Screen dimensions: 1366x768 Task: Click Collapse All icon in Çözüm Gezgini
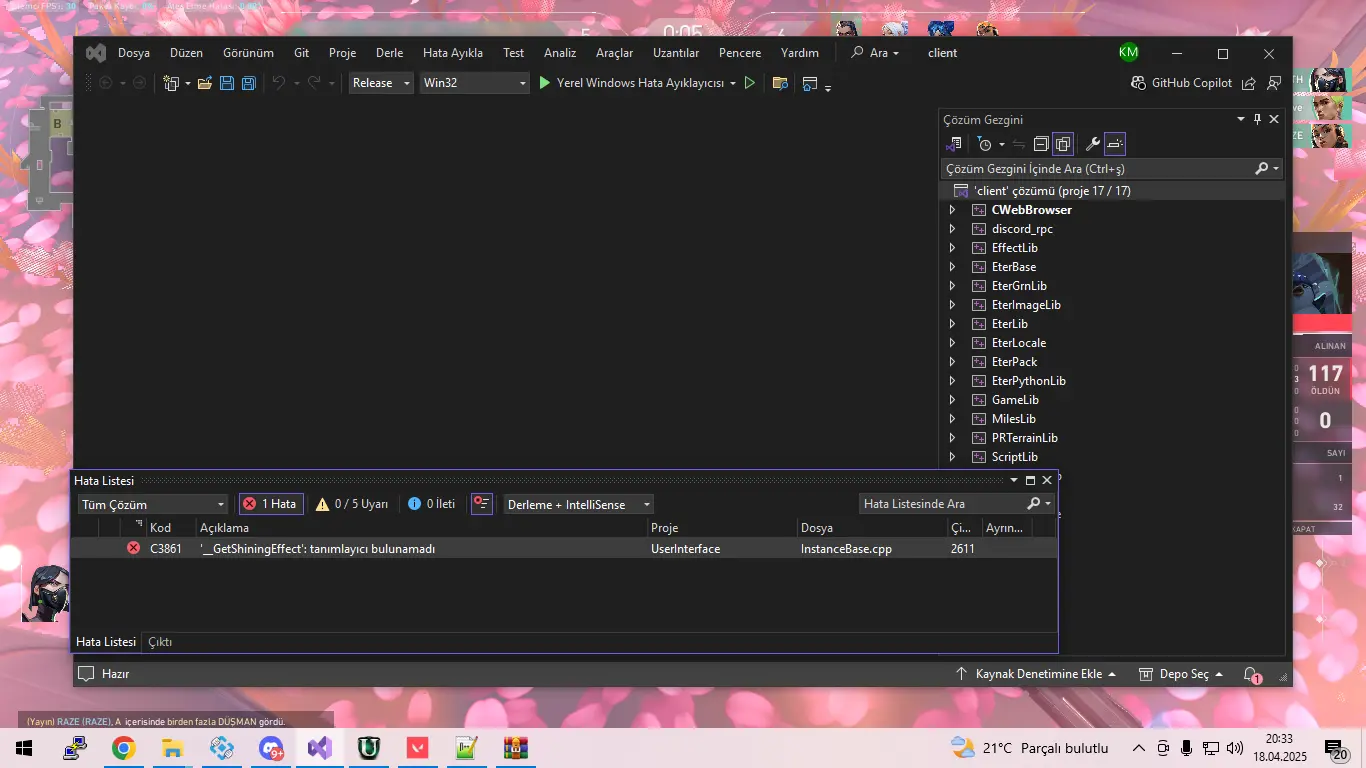(1041, 144)
